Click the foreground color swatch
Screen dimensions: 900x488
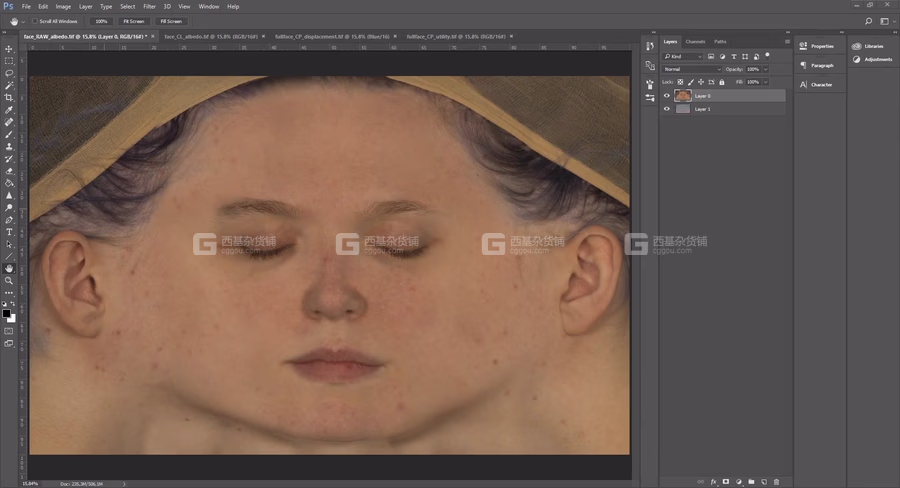pos(6,313)
